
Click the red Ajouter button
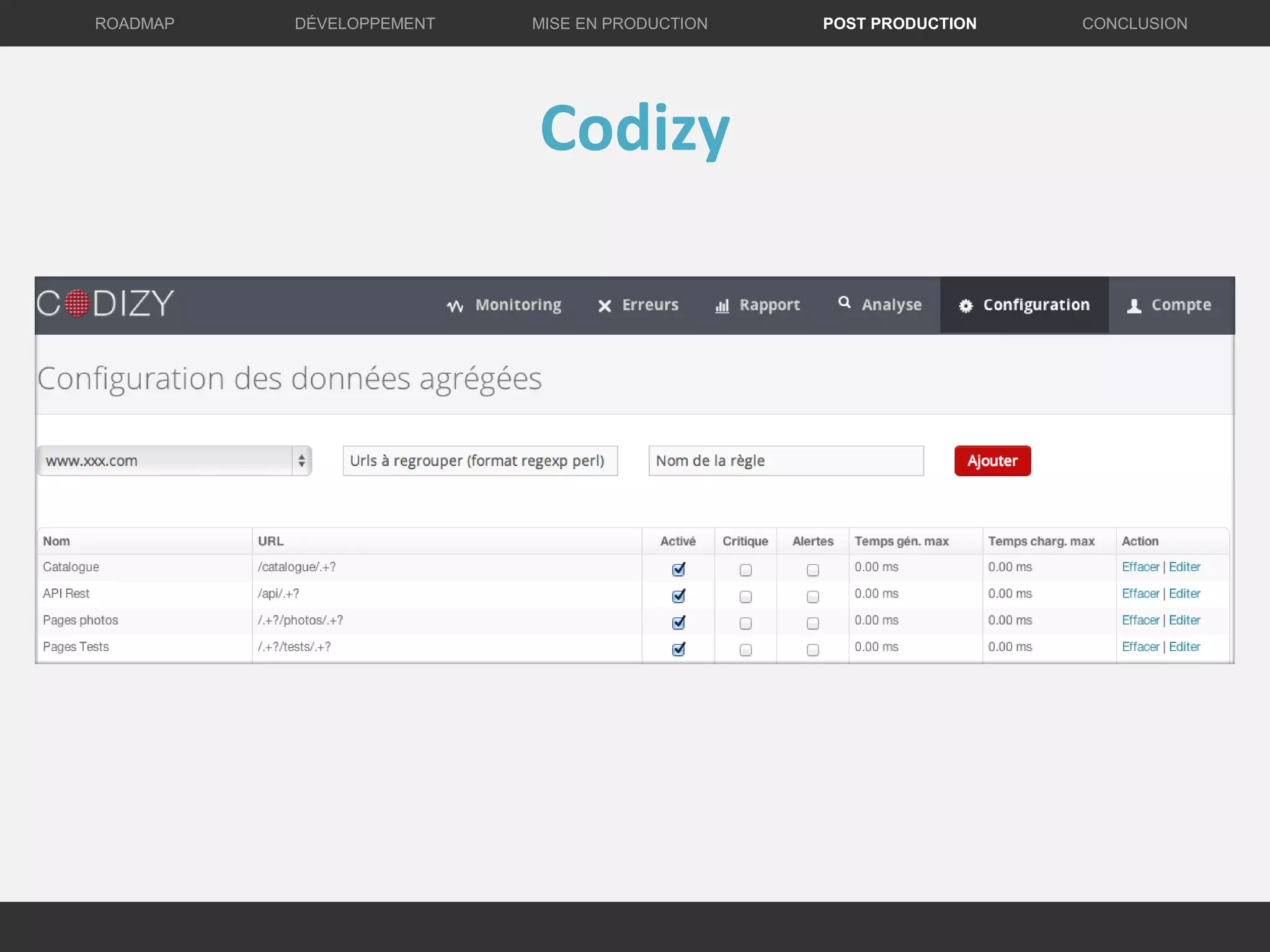pyautogui.click(x=993, y=461)
